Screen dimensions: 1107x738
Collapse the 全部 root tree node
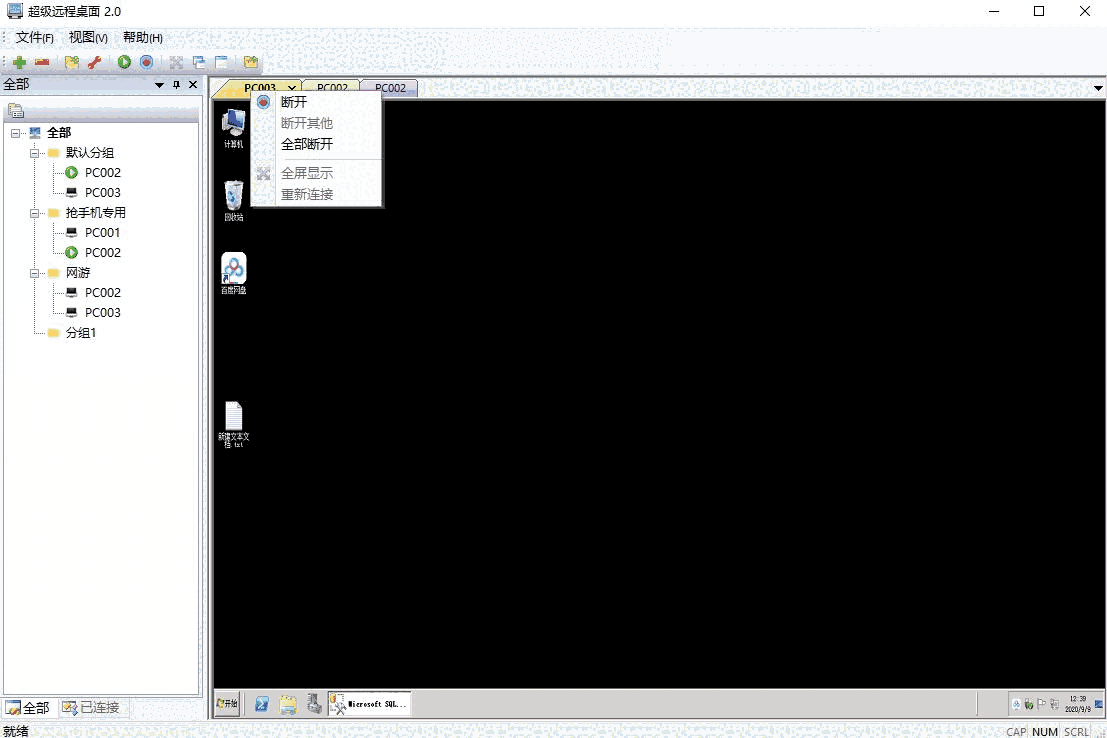coord(16,133)
